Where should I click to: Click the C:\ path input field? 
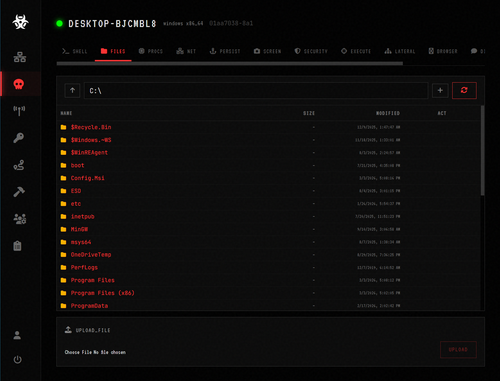point(256,90)
